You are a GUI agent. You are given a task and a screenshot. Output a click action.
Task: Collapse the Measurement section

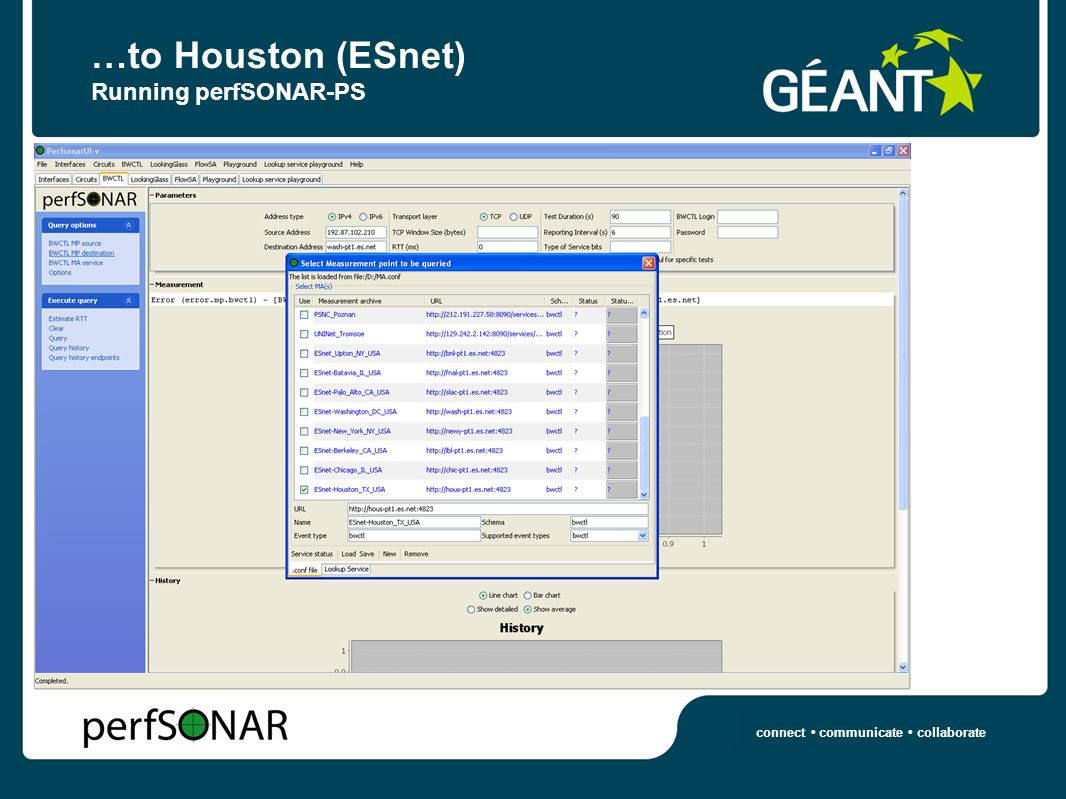pos(152,285)
